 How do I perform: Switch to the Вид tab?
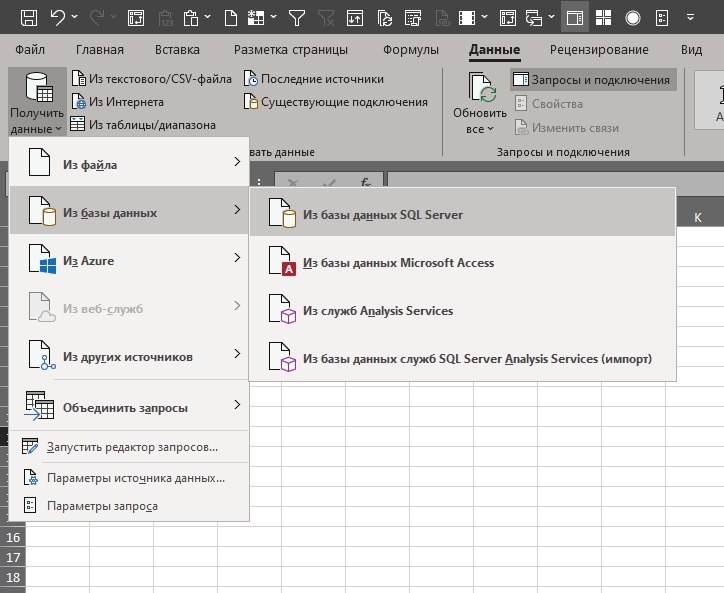point(691,49)
